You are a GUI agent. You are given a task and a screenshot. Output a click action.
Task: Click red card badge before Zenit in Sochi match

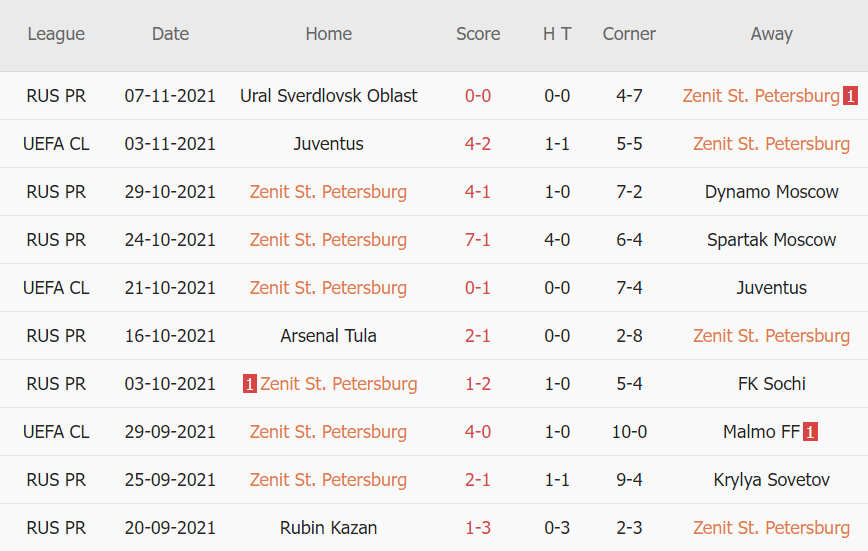click(250, 384)
